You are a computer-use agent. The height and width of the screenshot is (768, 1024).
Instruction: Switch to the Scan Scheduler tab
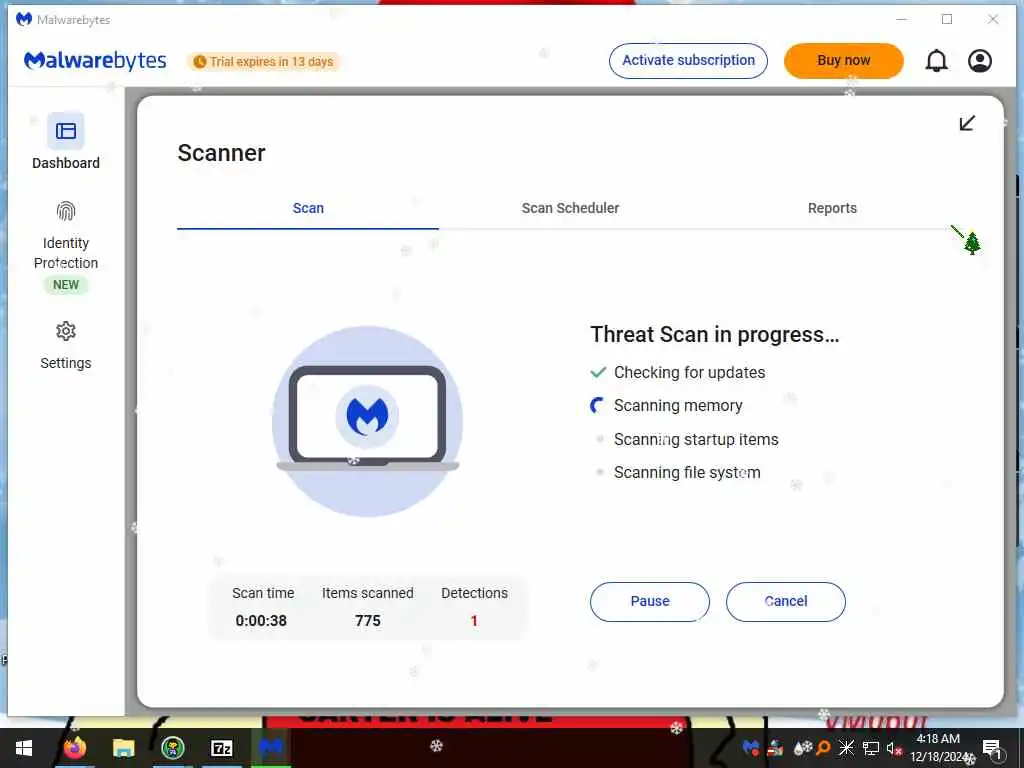coord(570,208)
